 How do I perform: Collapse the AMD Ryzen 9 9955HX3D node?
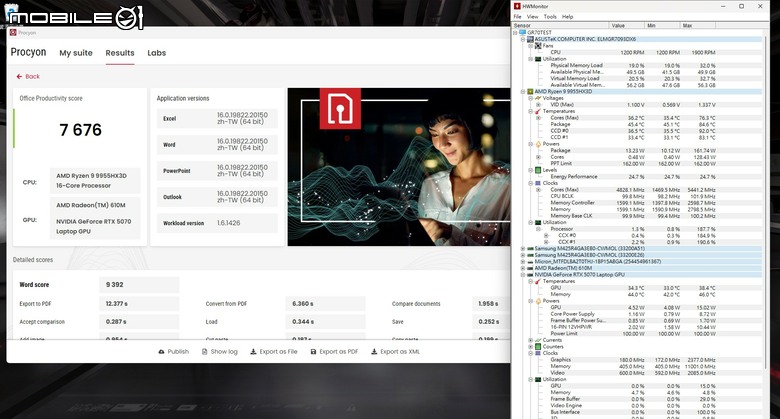coord(523,92)
